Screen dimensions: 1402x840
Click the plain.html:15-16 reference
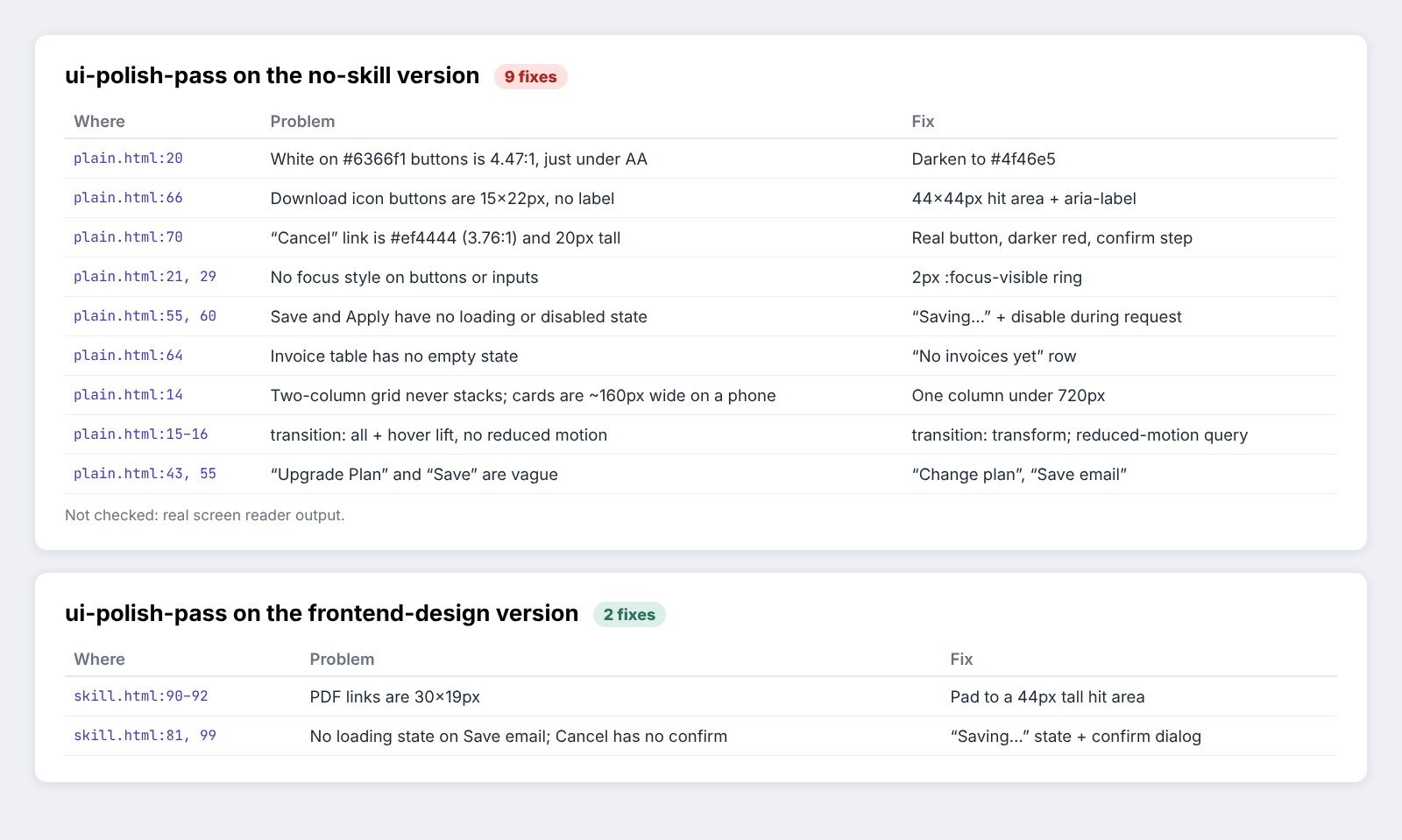(141, 434)
